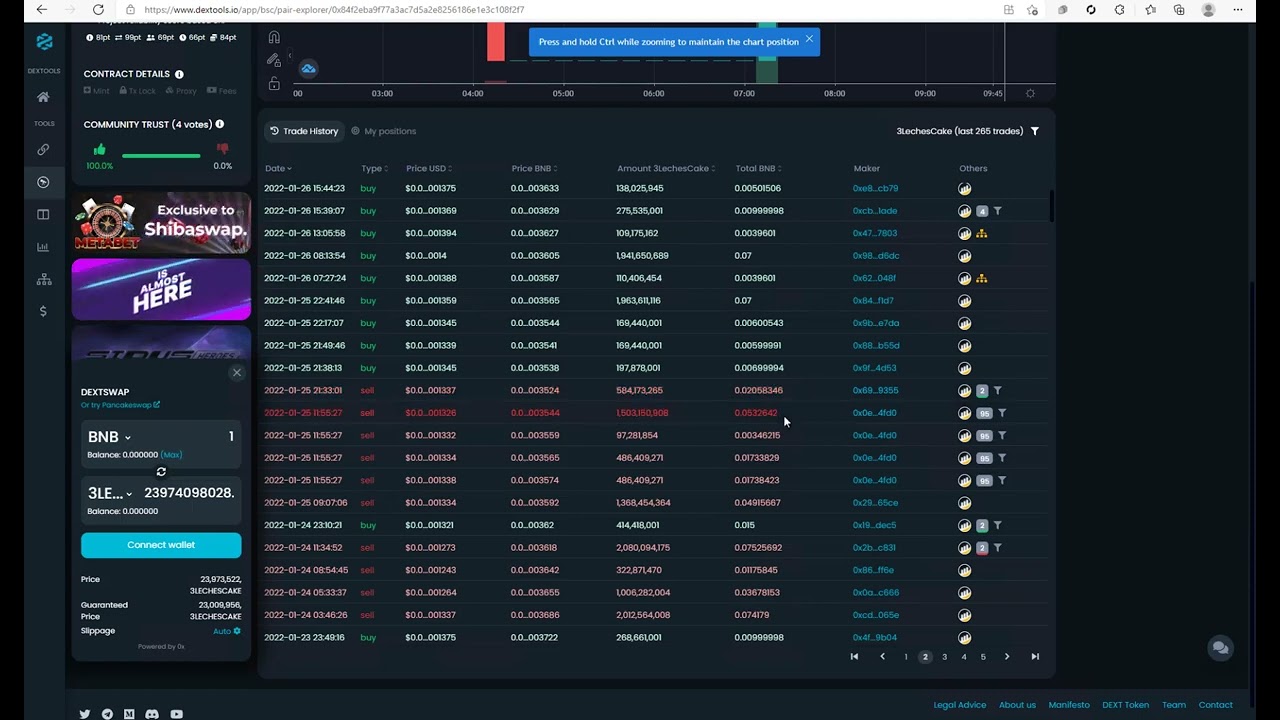Open maker address 0x2b...c831
1280x720 pixels.
click(x=874, y=548)
